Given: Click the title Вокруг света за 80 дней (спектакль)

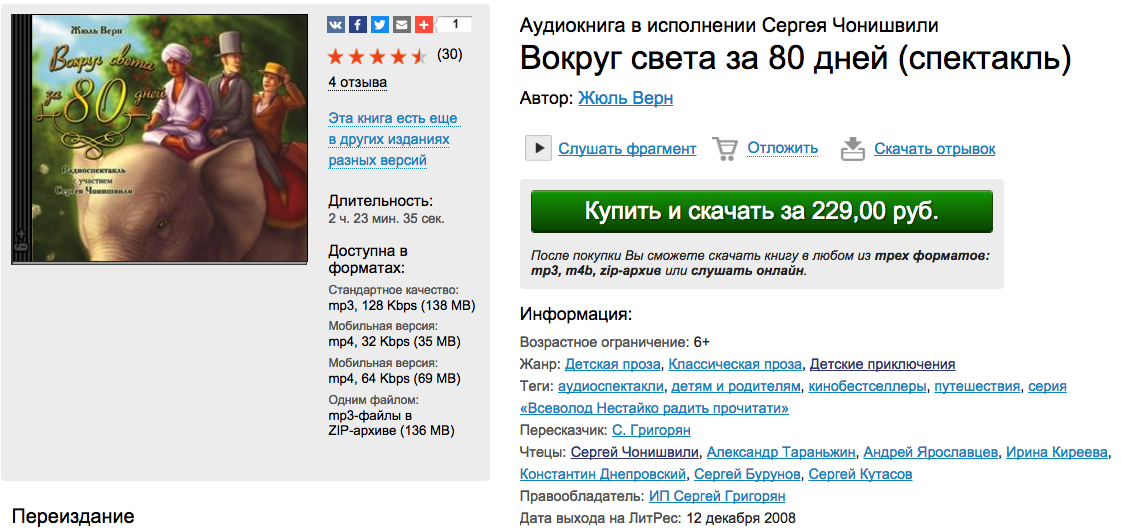Looking at the screenshot, I should [x=796, y=60].
